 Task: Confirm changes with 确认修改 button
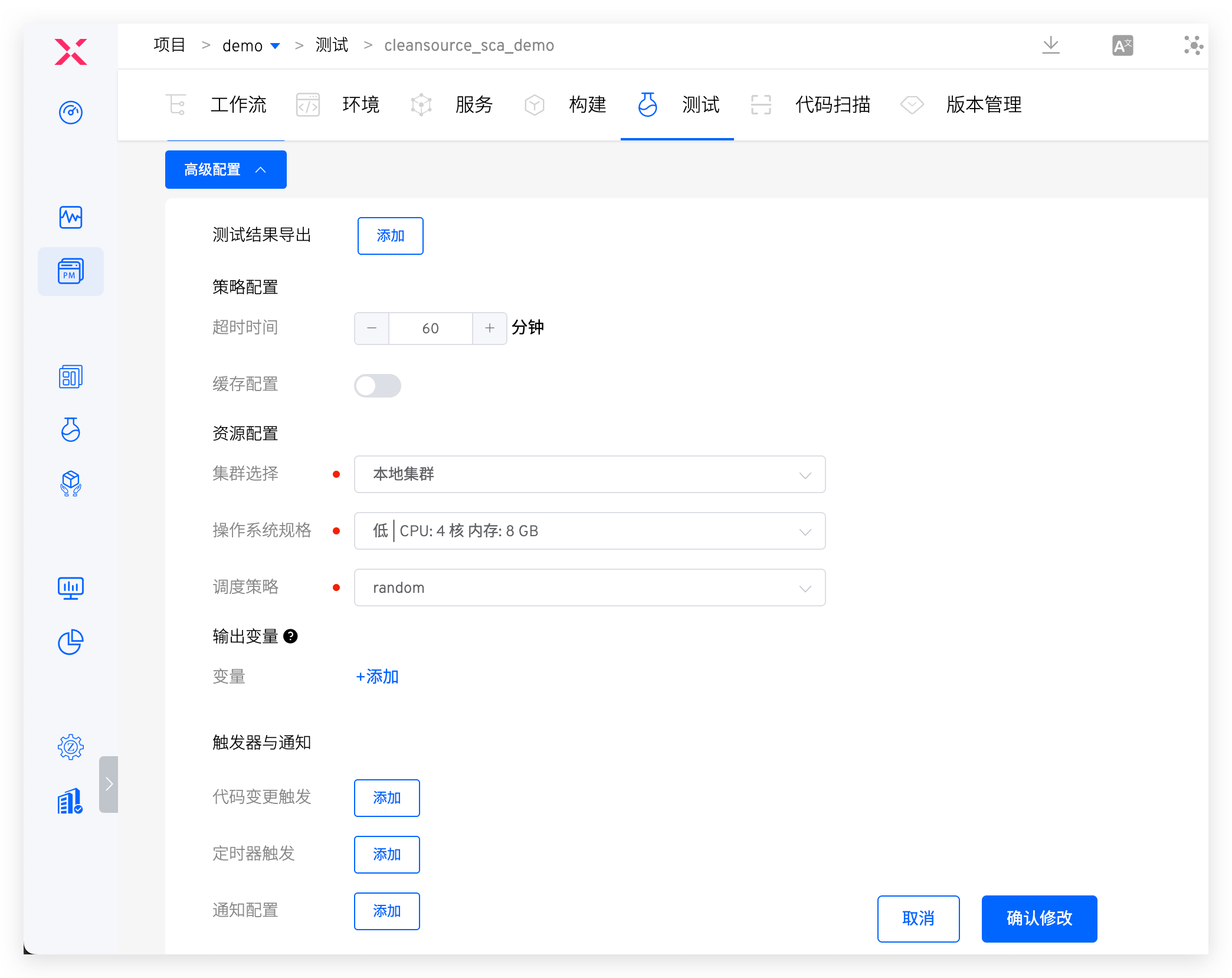pyautogui.click(x=1038, y=919)
